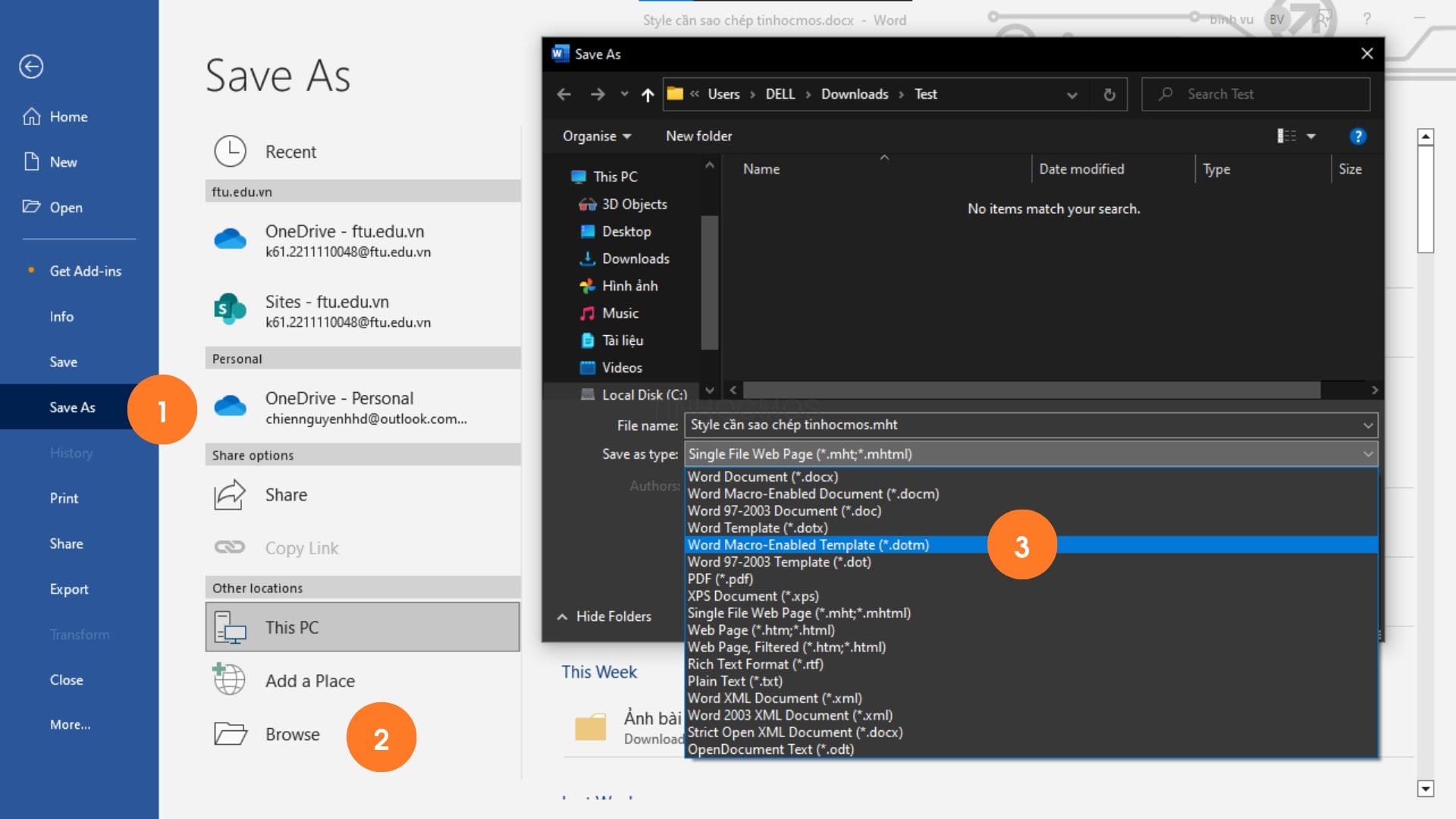Sort by Date modified column header
The image size is (1456, 819).
tap(1081, 169)
